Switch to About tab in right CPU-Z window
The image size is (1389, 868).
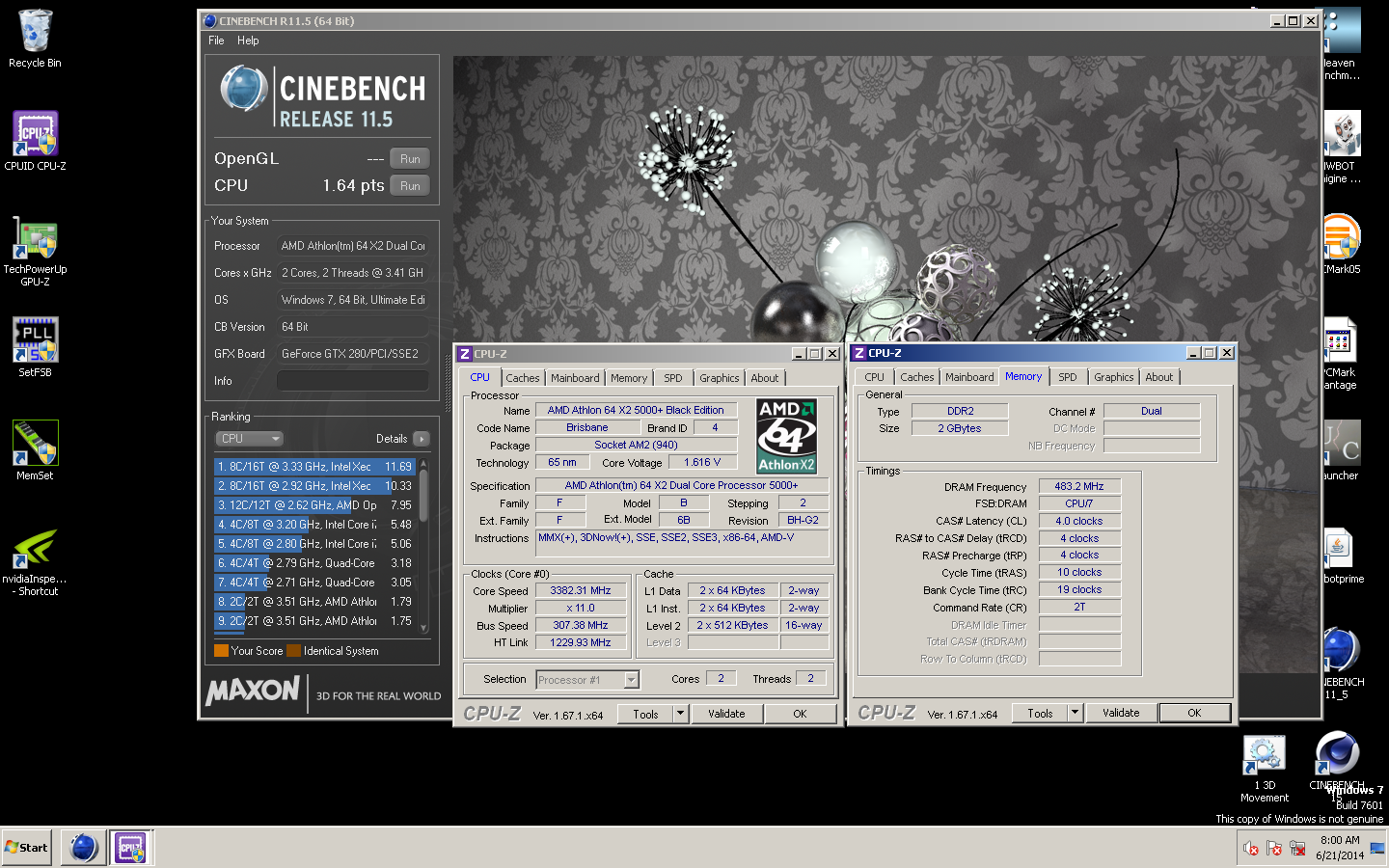tap(1159, 377)
